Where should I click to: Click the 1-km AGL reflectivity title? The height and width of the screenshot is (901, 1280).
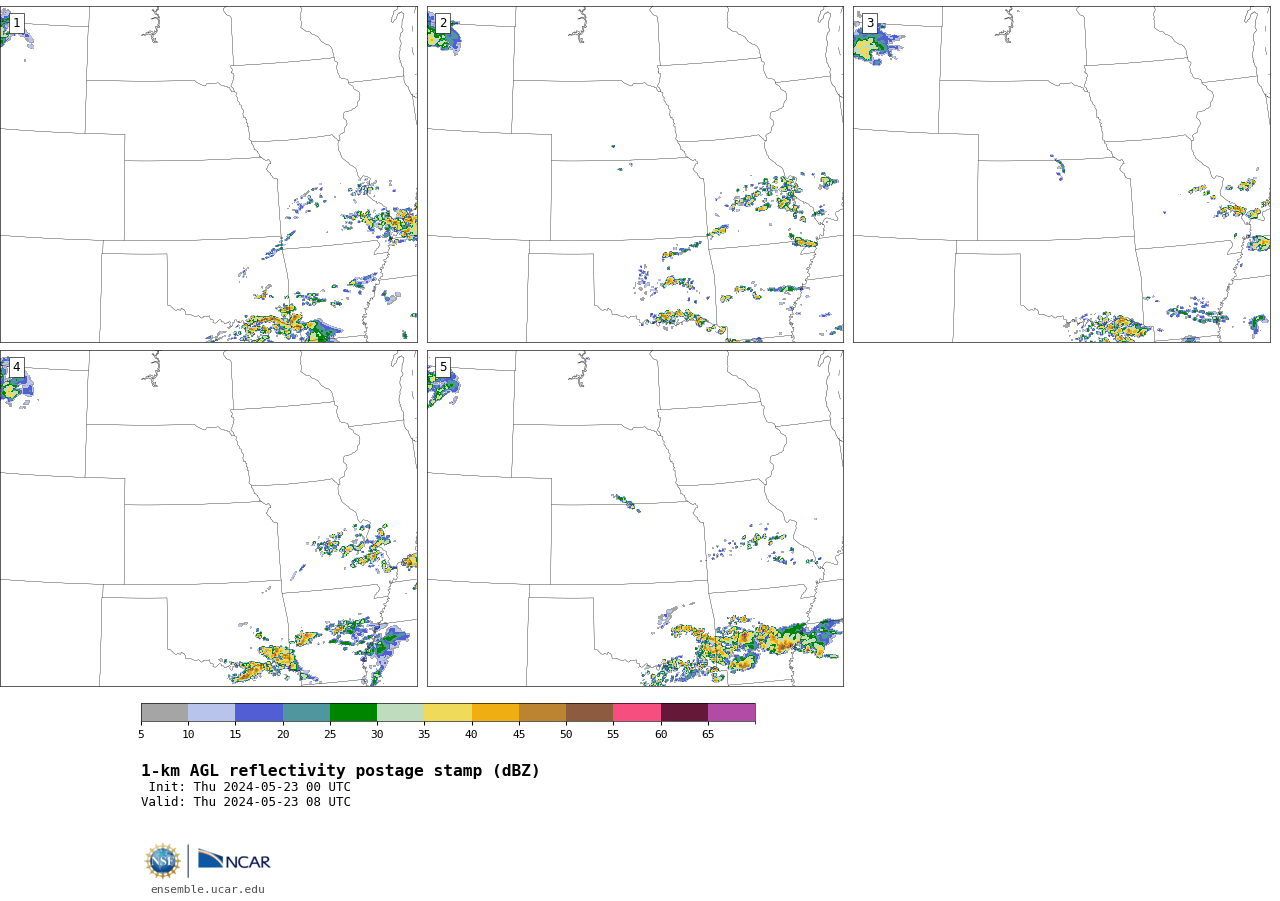coord(340,771)
